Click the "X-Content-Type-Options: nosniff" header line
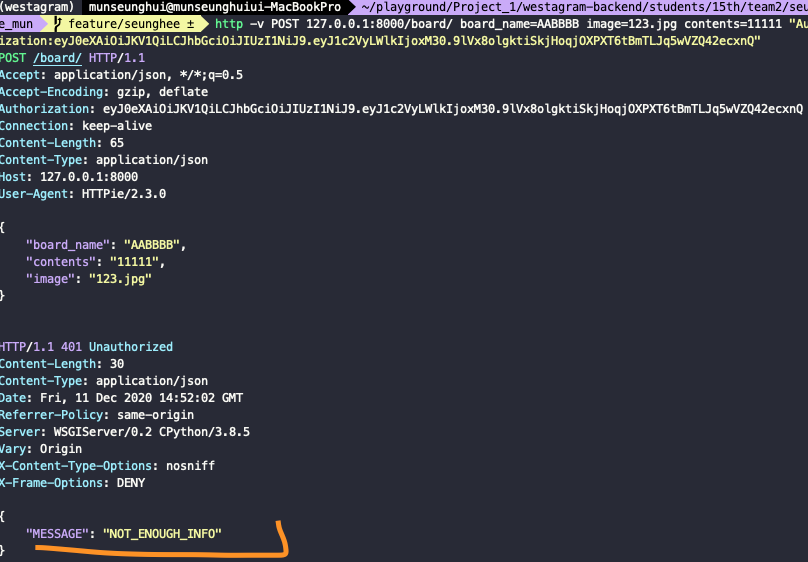808x562 pixels. (108, 466)
